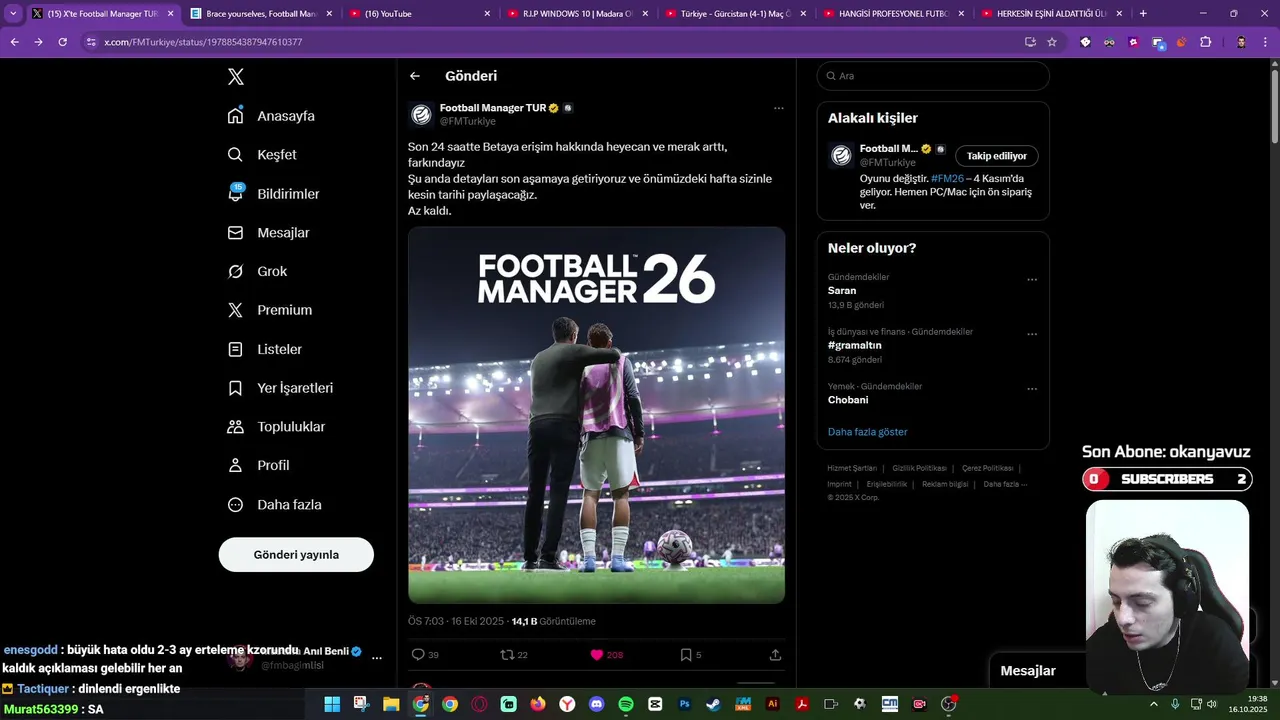Switch to HERKESİN EŞİNİ ALDATTIĞI tab
The image size is (1280, 720).
tap(1052, 14)
